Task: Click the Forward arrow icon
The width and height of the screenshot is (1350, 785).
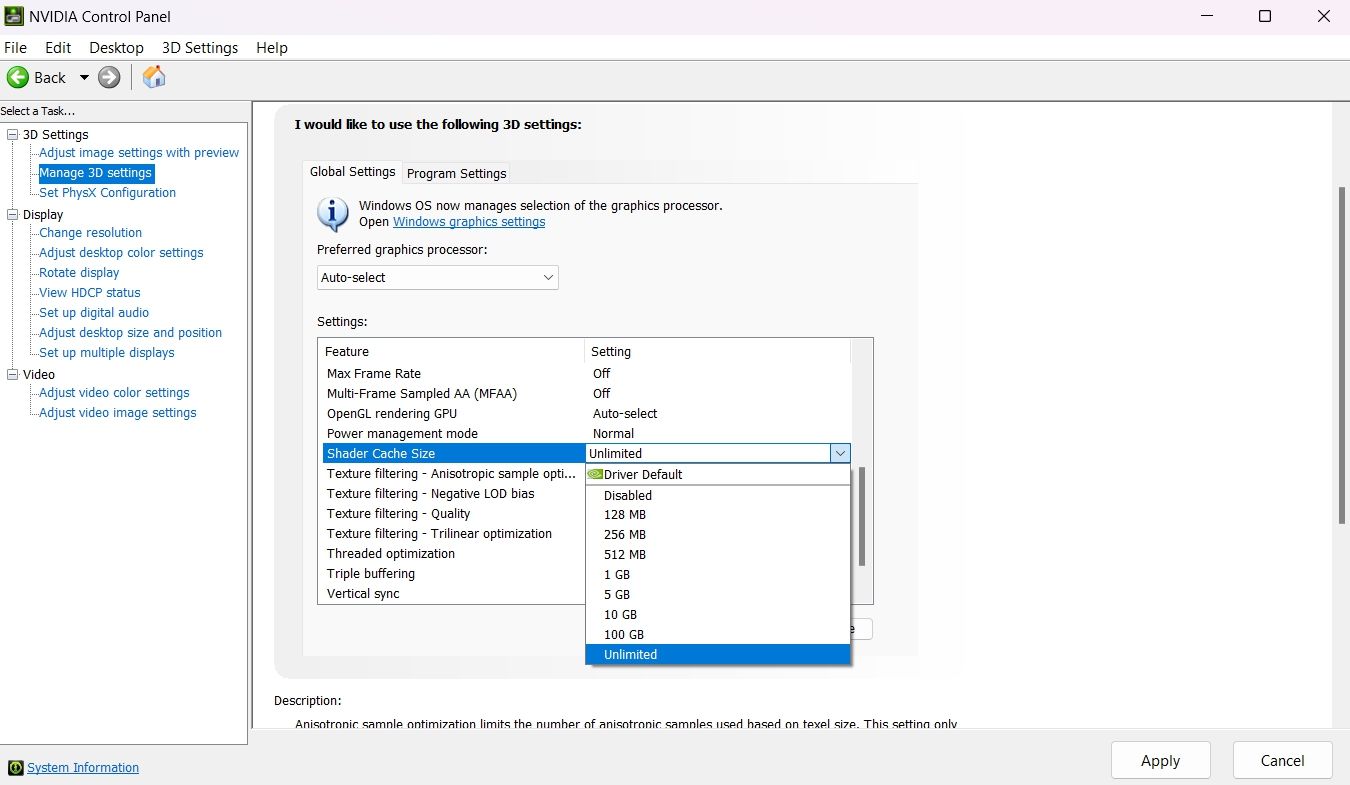Action: click(109, 77)
